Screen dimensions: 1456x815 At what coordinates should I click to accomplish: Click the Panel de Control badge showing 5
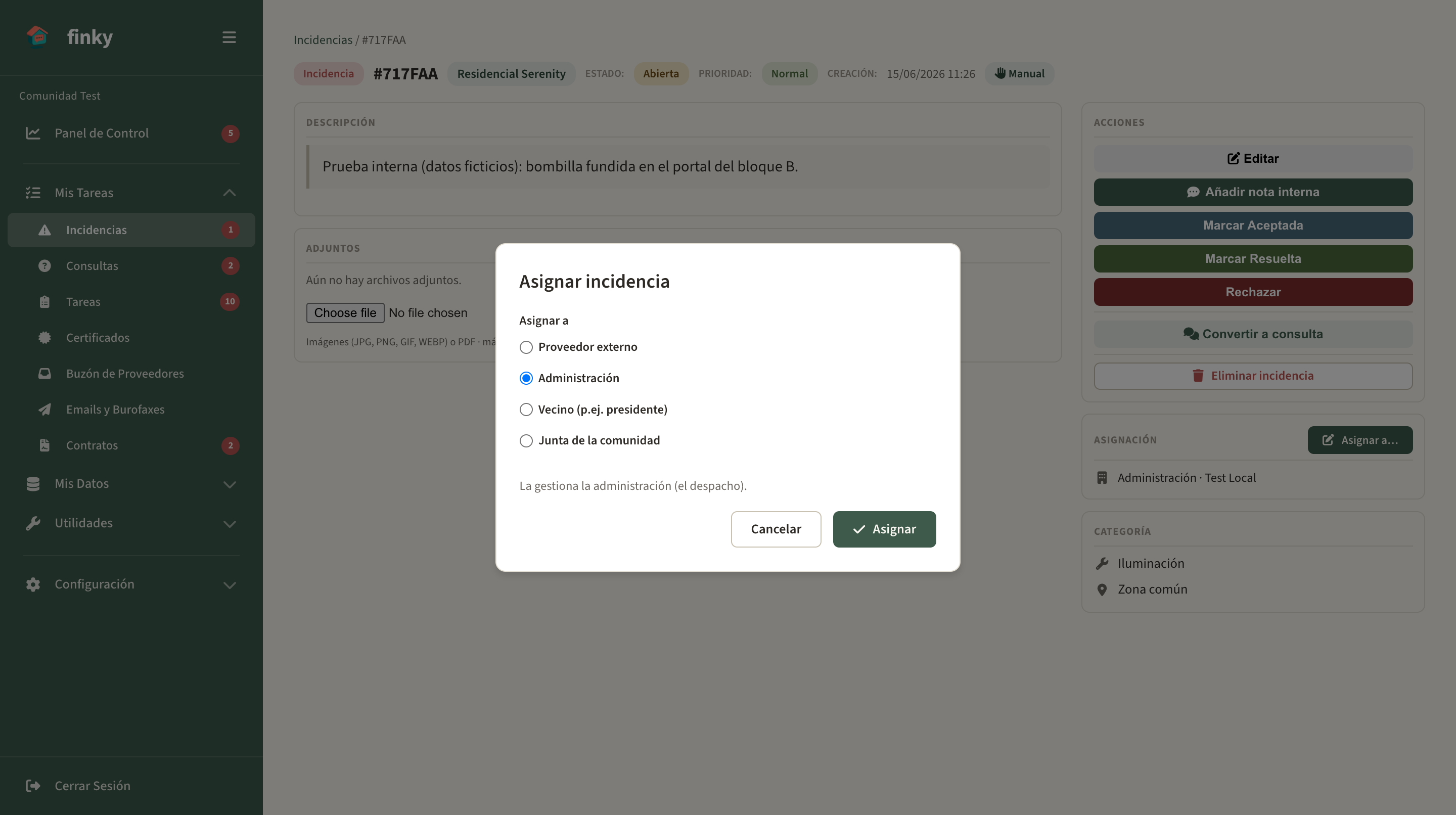[x=230, y=133]
